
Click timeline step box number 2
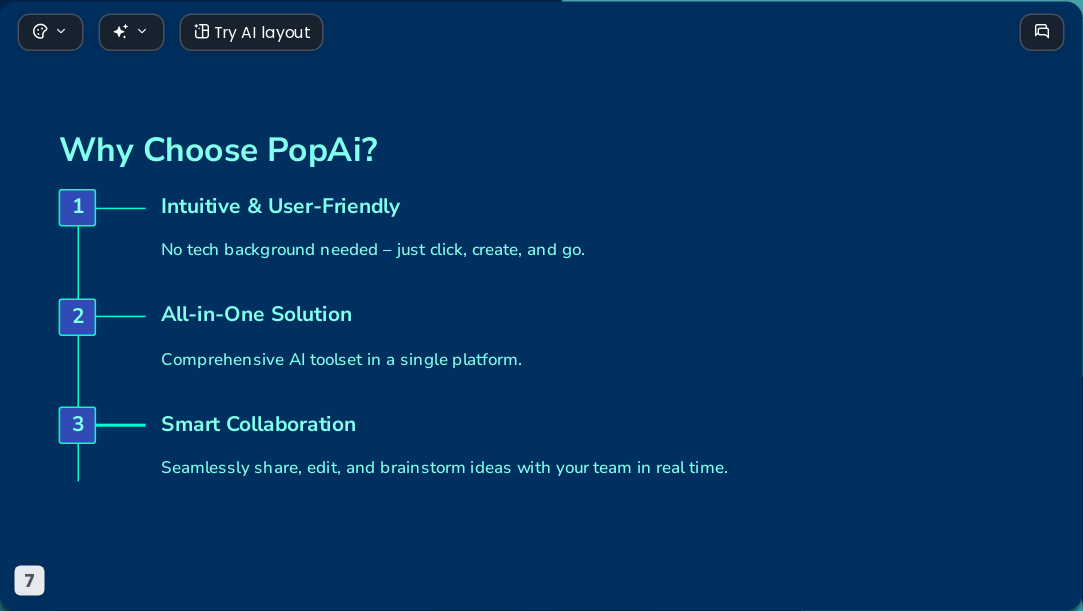point(77,317)
